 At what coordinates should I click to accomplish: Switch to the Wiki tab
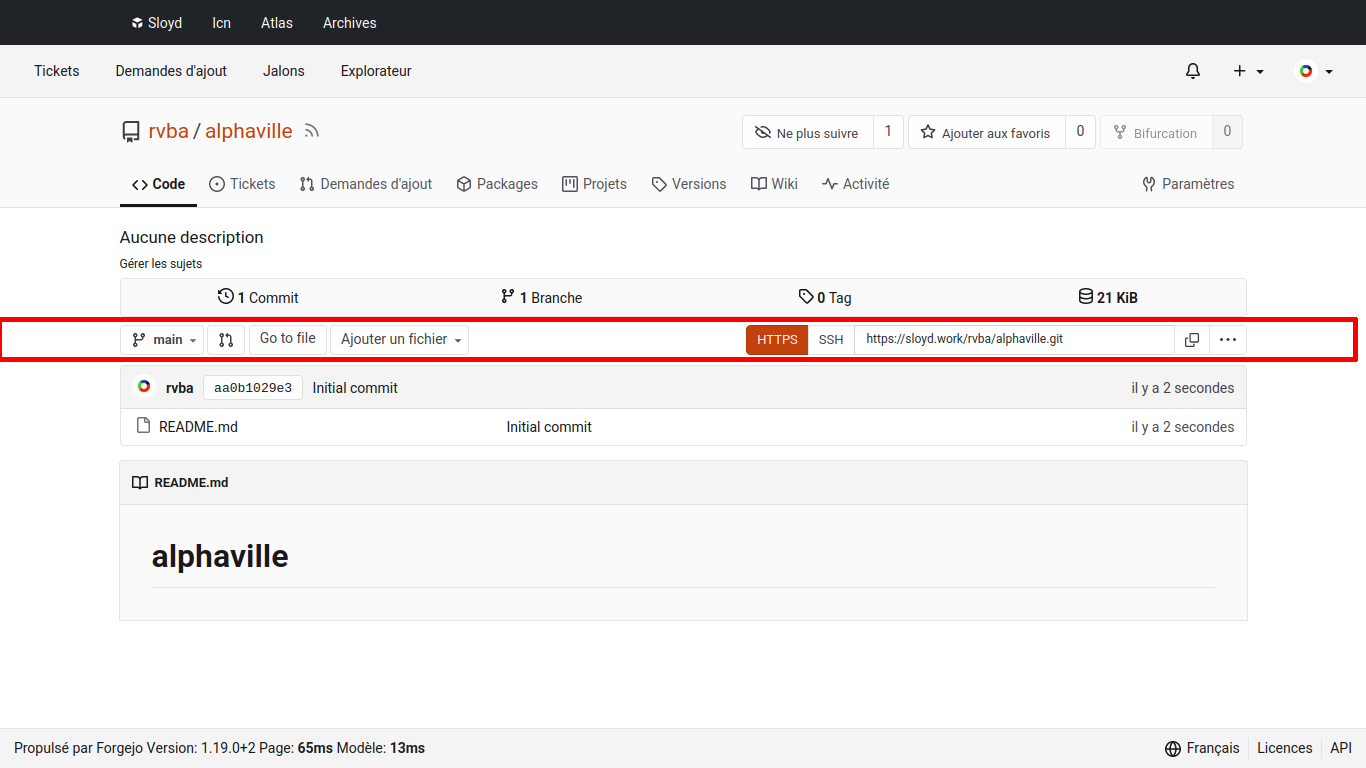(x=774, y=184)
